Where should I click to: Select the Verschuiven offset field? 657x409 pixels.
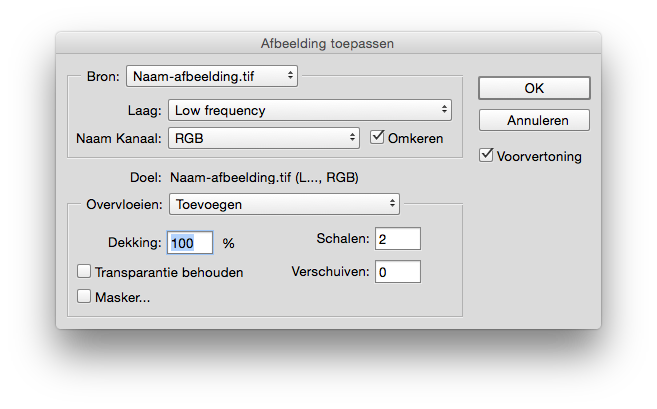click(x=398, y=272)
